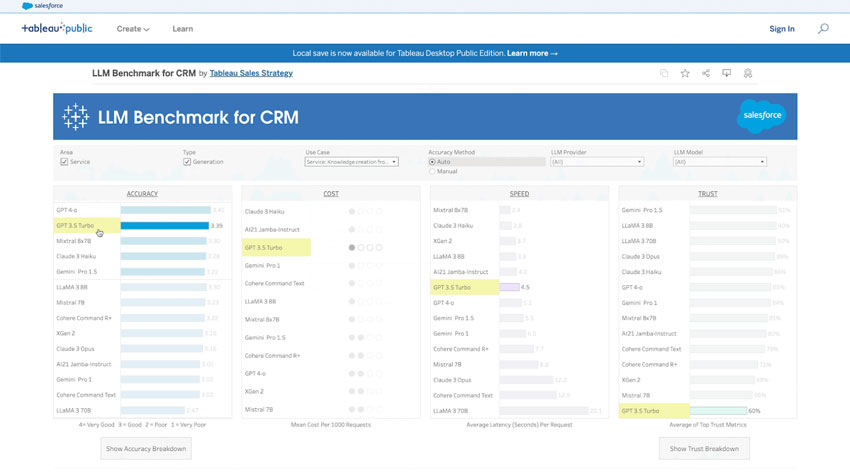The width and height of the screenshot is (850, 475).
Task: Click the Salesforce logo in top bar
Action: [x=42, y=6]
